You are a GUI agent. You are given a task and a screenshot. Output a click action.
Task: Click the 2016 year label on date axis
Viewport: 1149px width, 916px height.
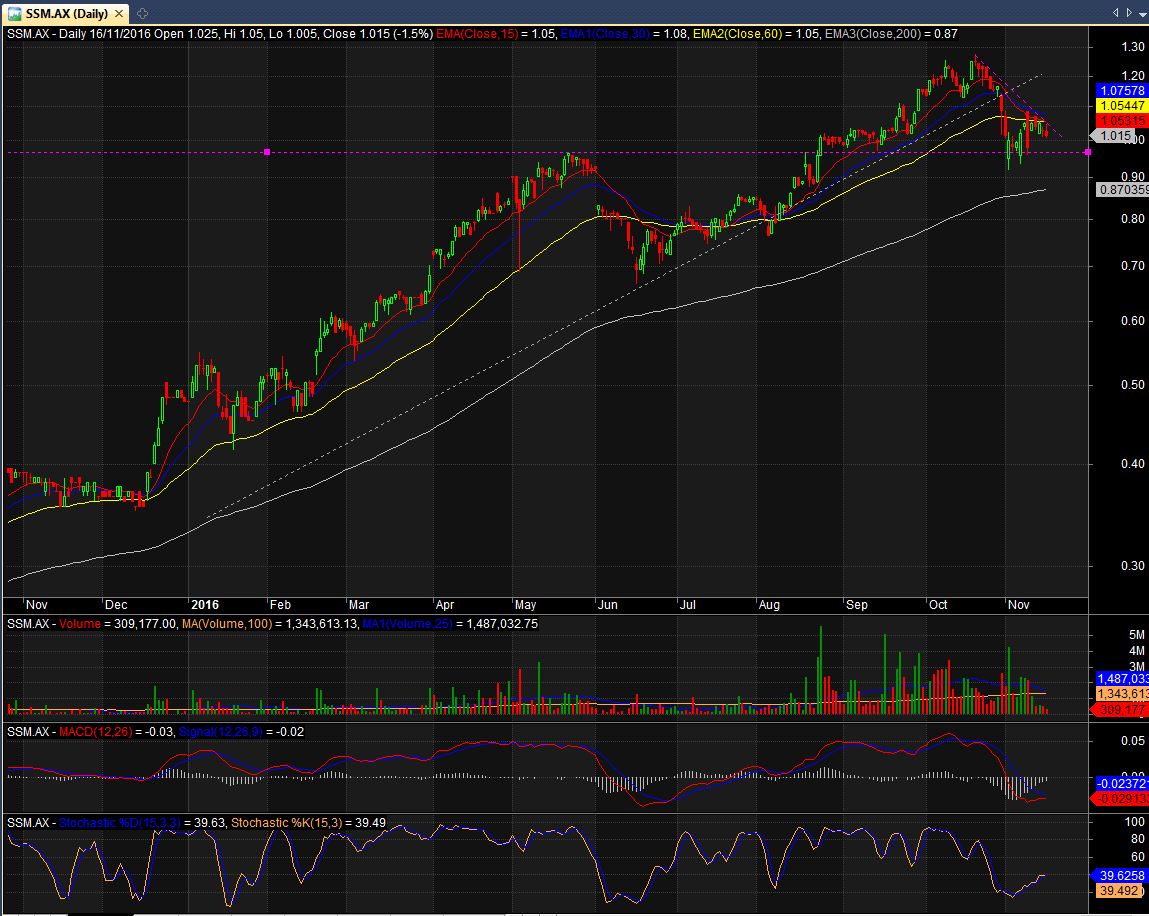point(204,605)
